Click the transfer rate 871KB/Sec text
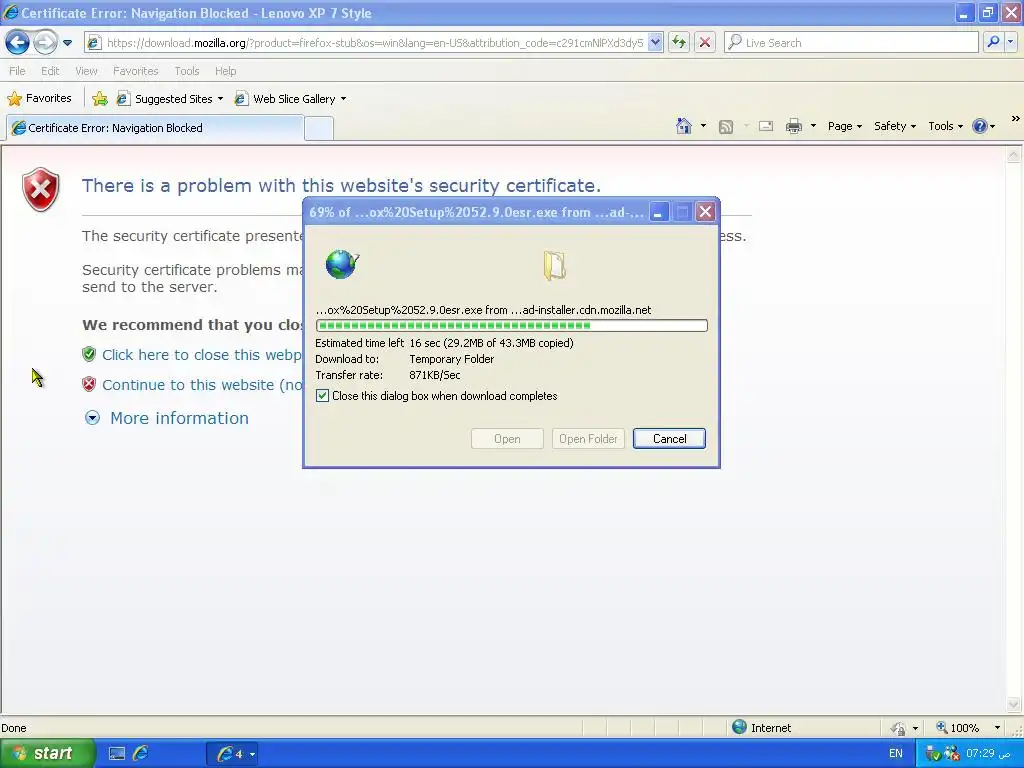The height and width of the screenshot is (768, 1024). point(435,376)
